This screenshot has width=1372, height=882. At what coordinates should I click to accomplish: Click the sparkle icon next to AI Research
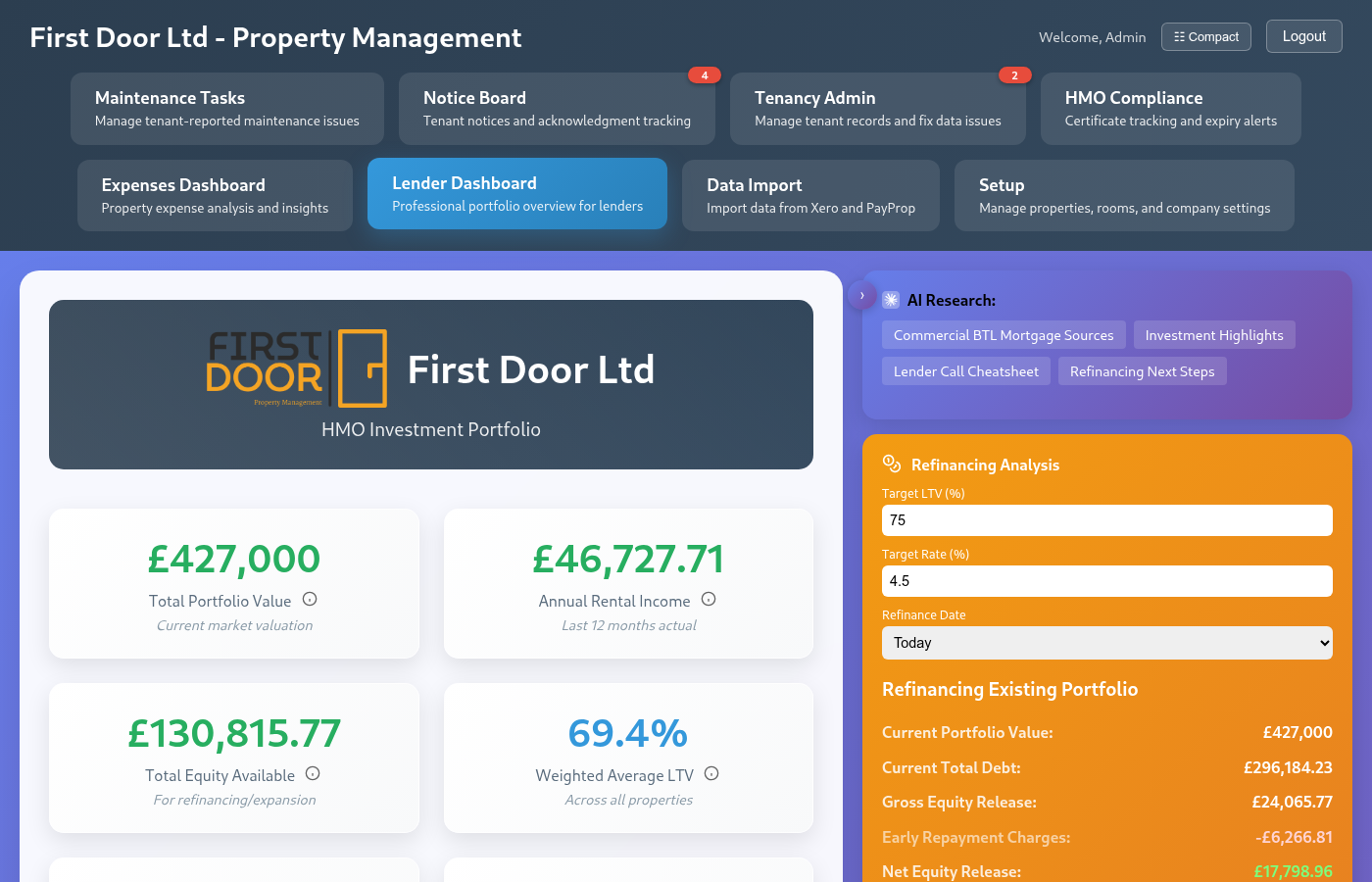tap(890, 299)
